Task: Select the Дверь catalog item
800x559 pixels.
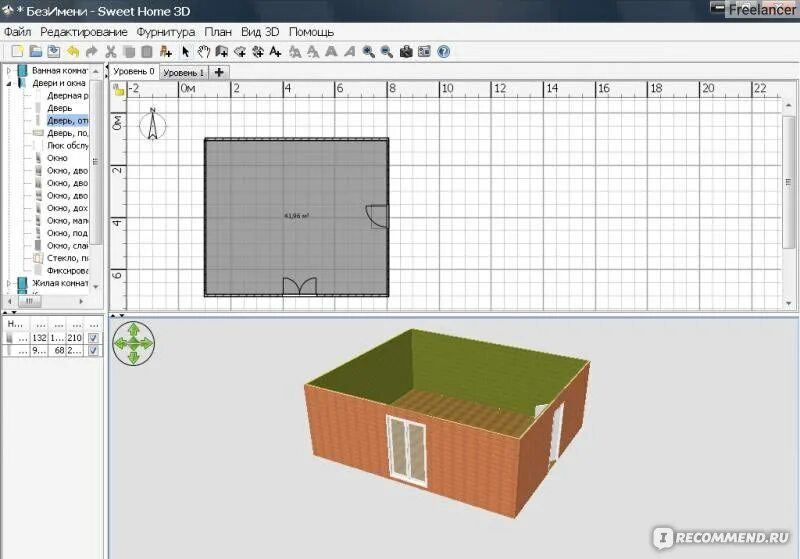Action: 60,108
